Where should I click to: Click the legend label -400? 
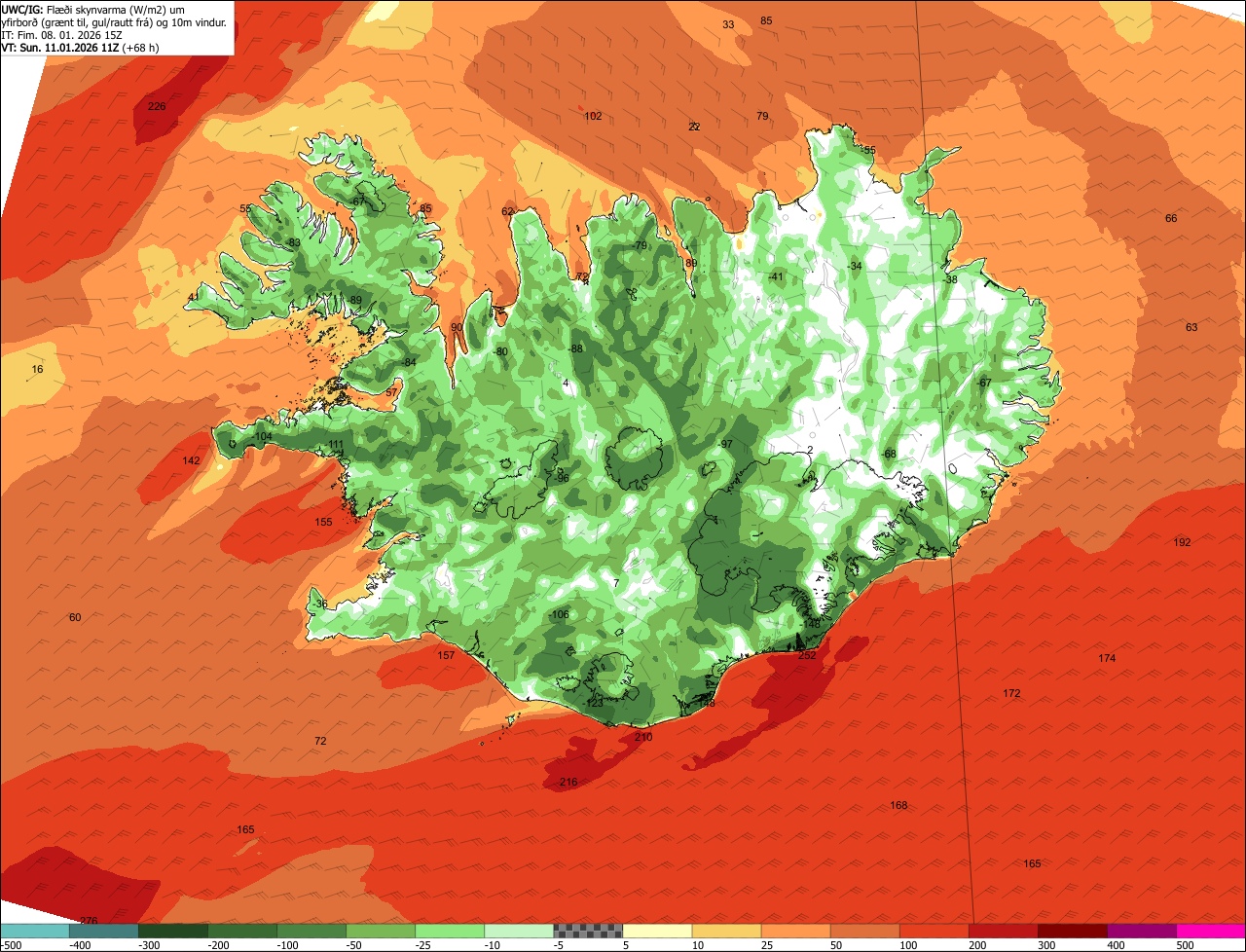click(x=80, y=945)
